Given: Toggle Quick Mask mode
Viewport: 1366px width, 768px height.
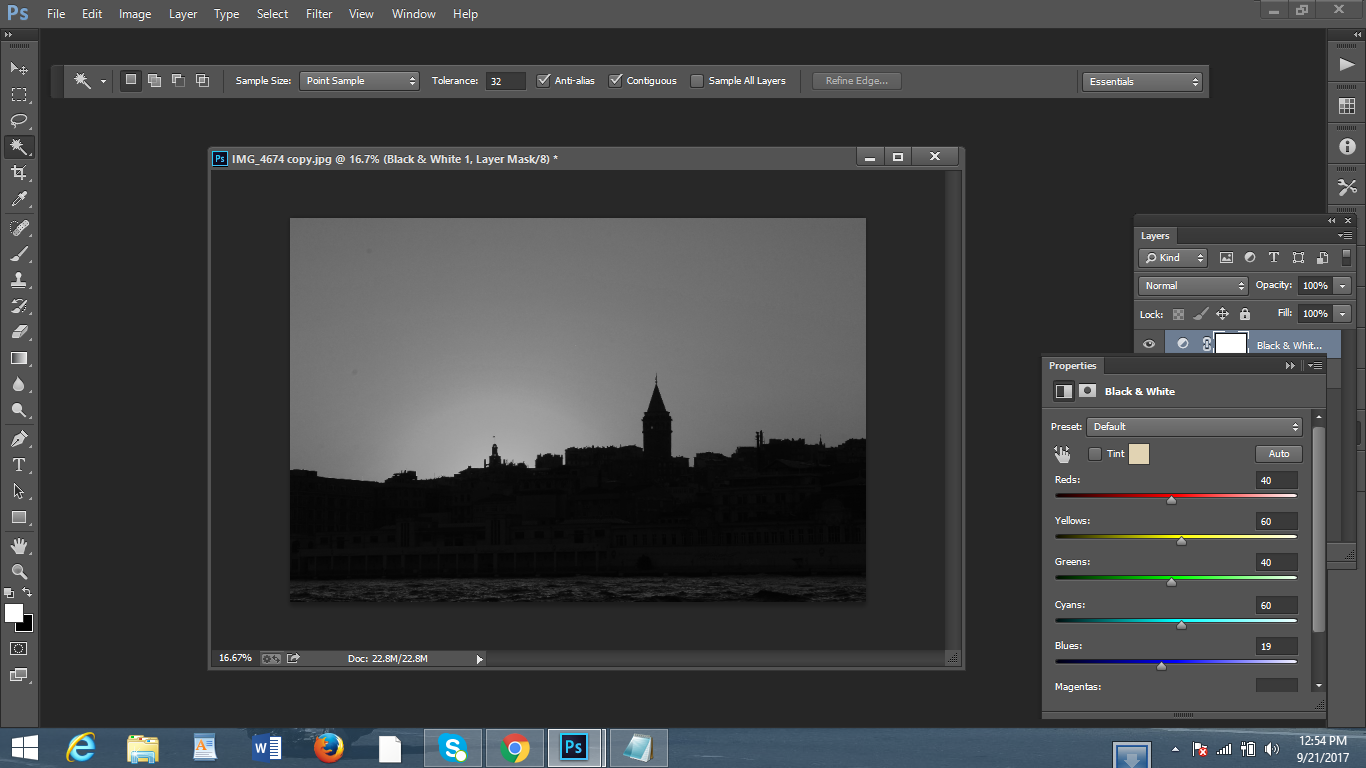Looking at the screenshot, I should pos(19,648).
